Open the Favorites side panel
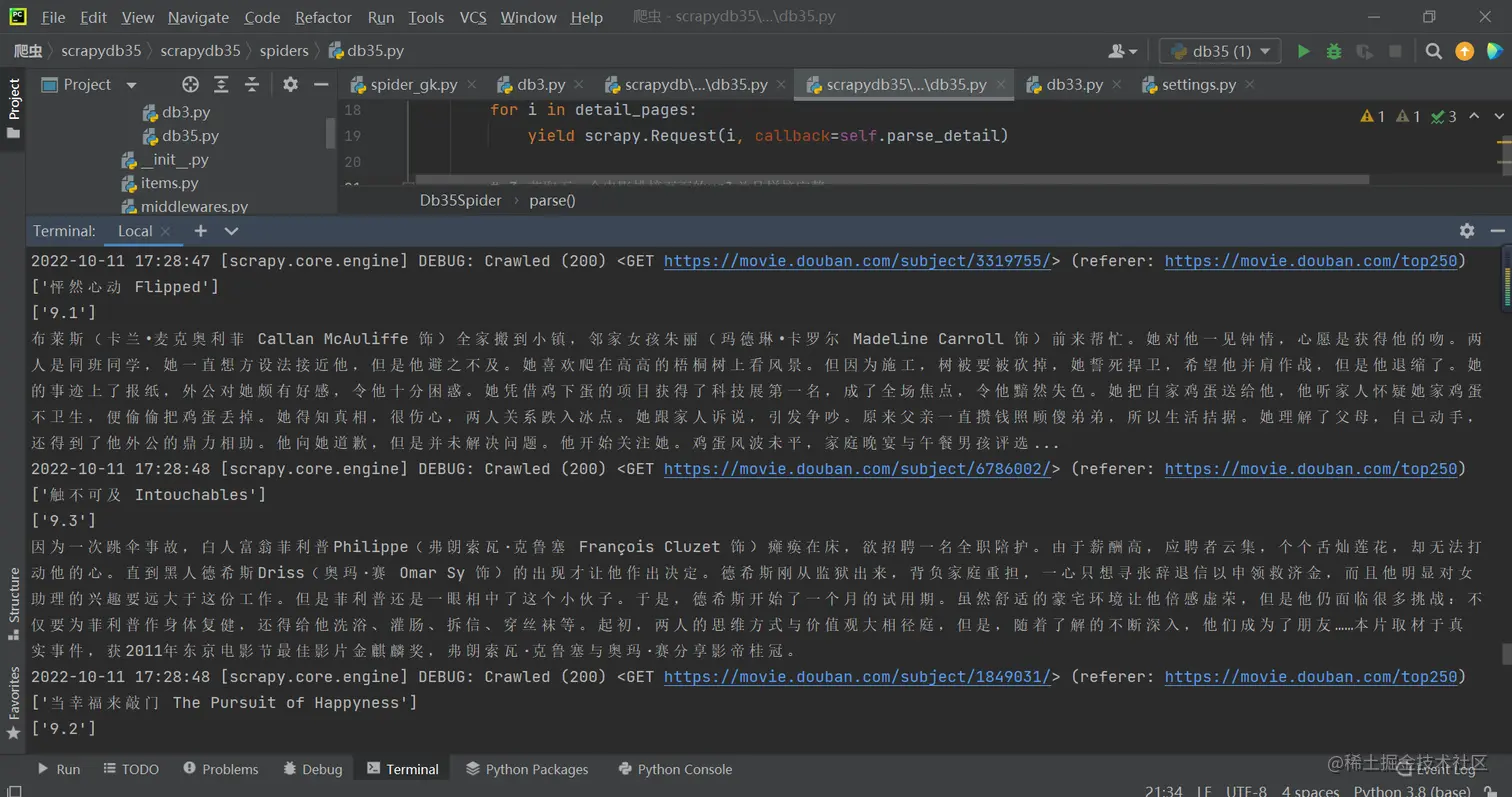 click(x=13, y=704)
